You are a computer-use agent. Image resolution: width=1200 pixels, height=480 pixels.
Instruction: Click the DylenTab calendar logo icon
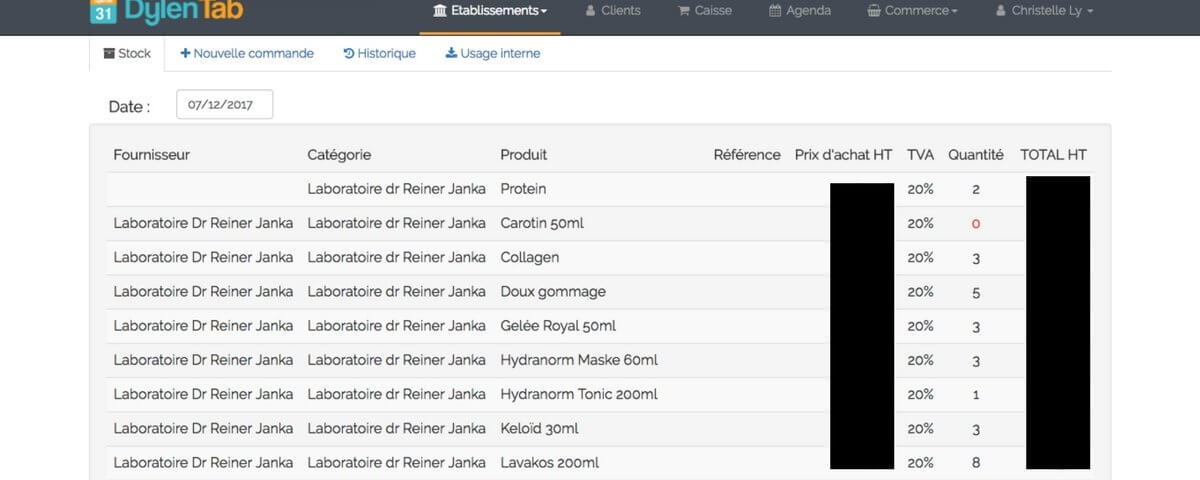(x=102, y=11)
